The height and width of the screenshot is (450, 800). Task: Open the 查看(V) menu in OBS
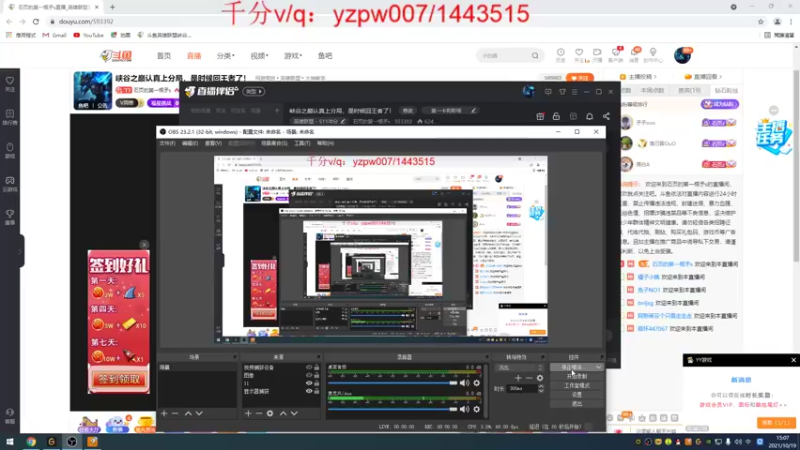pos(213,143)
